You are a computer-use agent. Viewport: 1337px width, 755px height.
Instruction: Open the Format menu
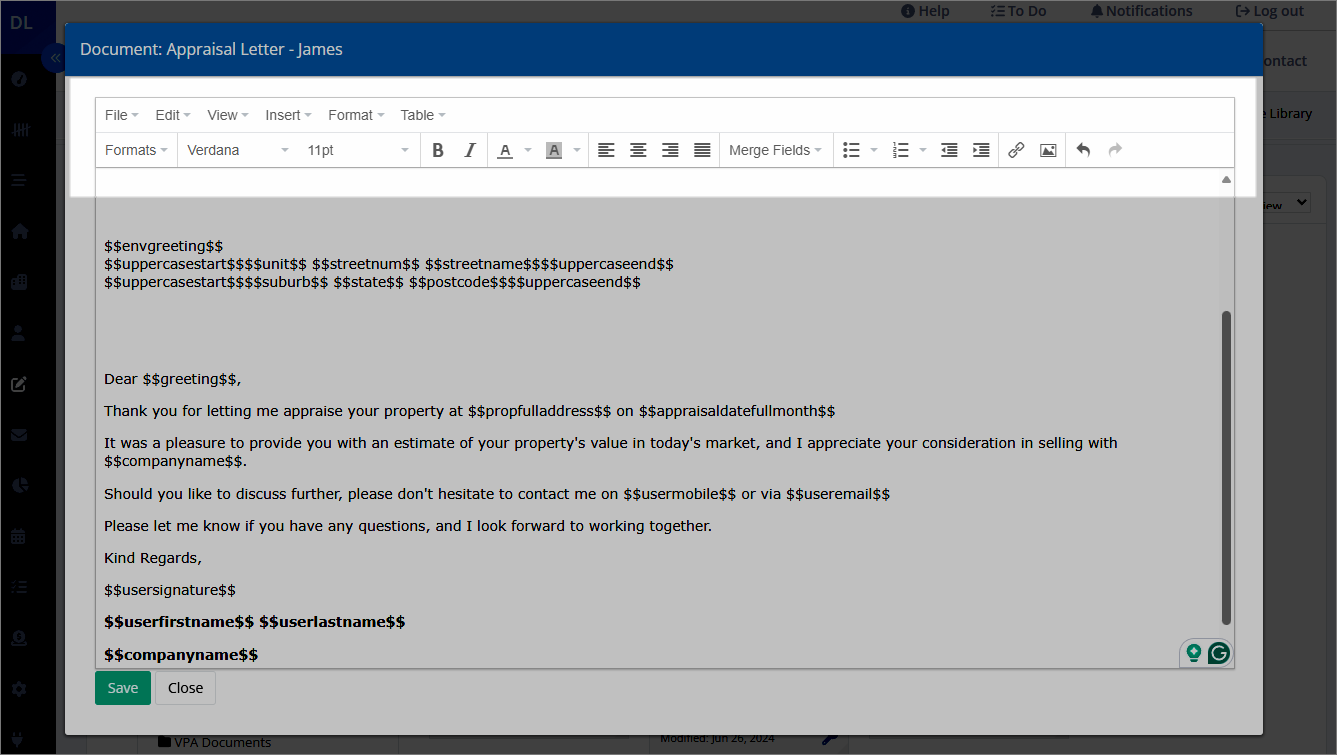tap(356, 115)
